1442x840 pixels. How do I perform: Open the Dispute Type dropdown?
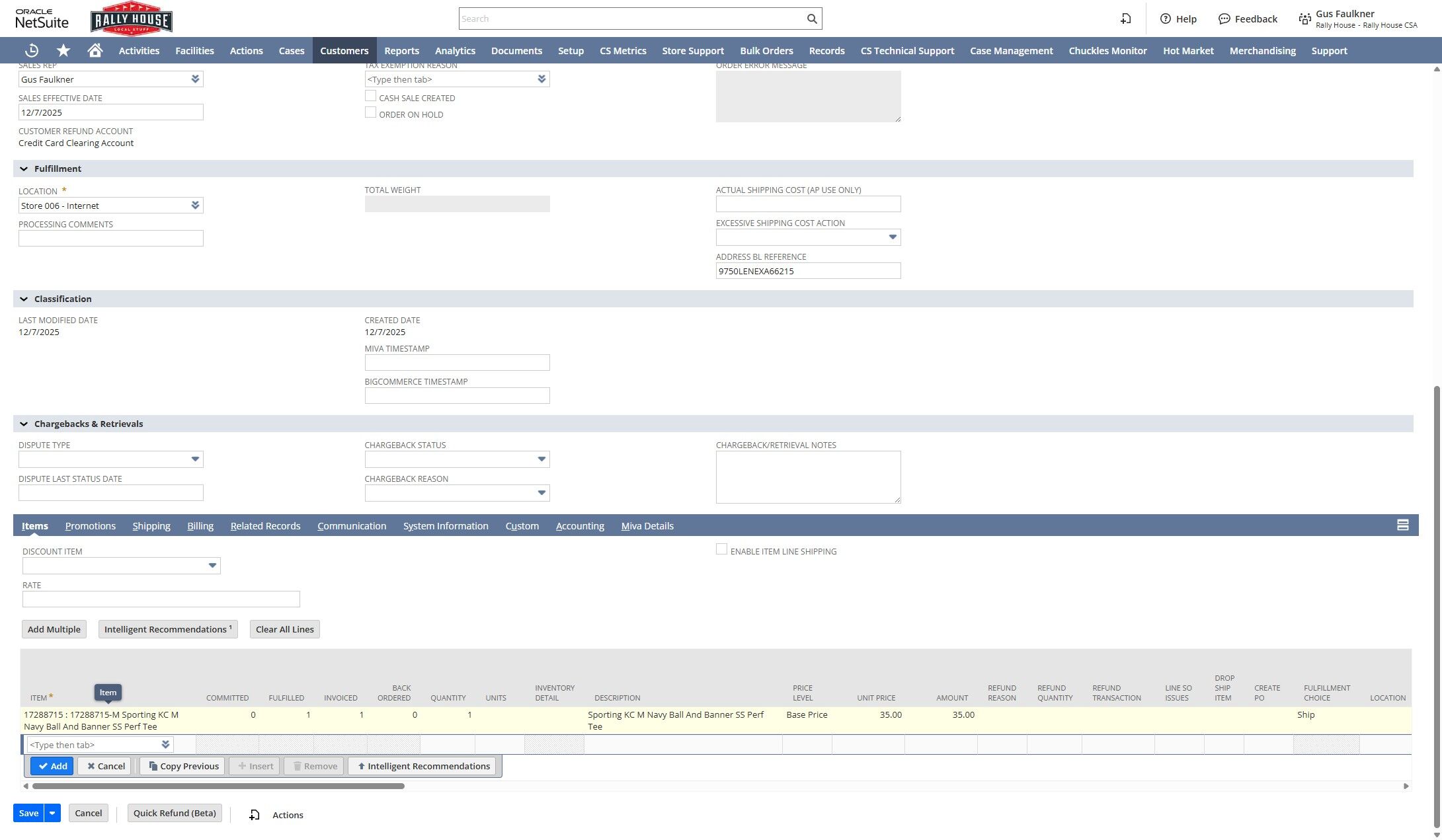coord(195,459)
